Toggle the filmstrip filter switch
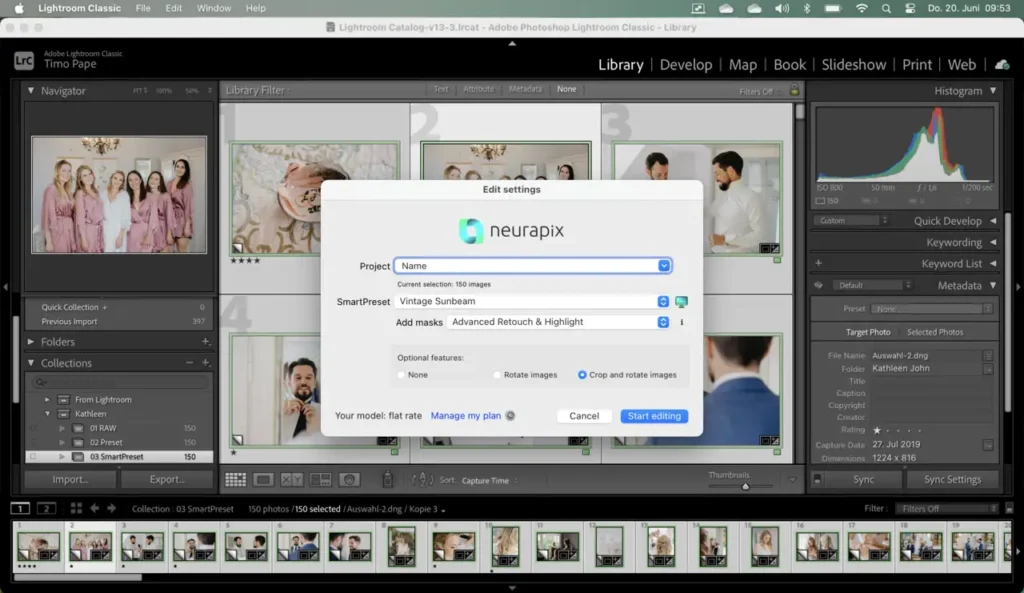 point(1009,508)
